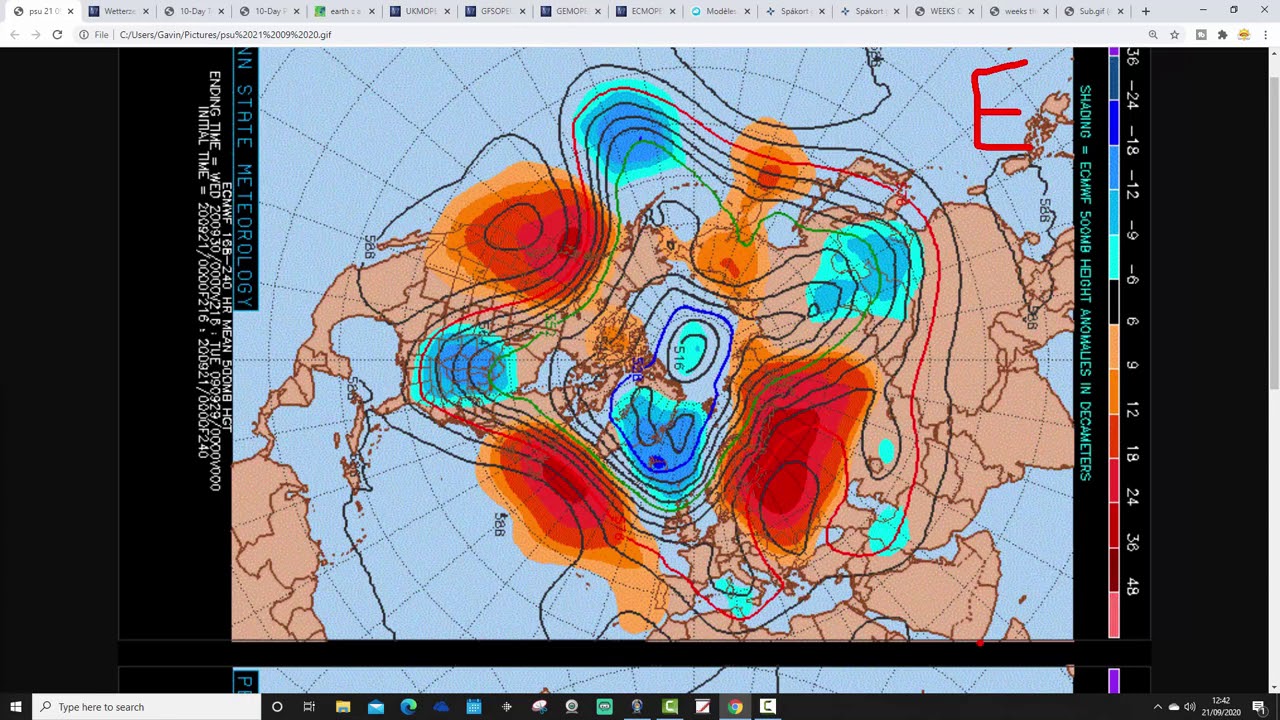Image resolution: width=1280 pixels, height=720 pixels.
Task: Switch to the Sub.gif tab
Action: [1095, 11]
